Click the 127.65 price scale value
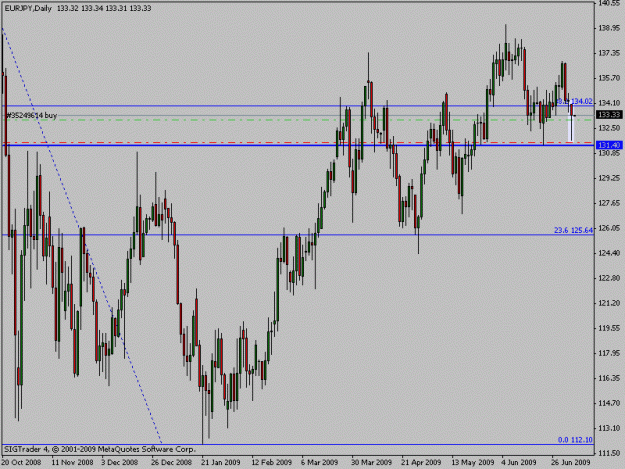 click(609, 203)
